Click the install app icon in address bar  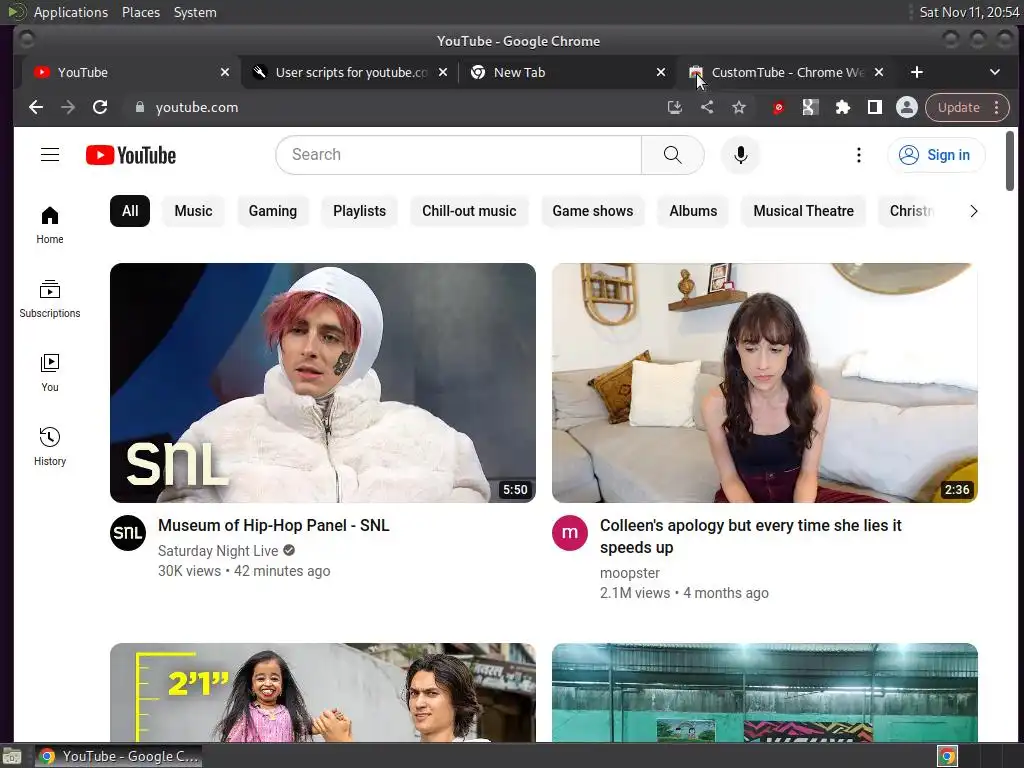[675, 107]
